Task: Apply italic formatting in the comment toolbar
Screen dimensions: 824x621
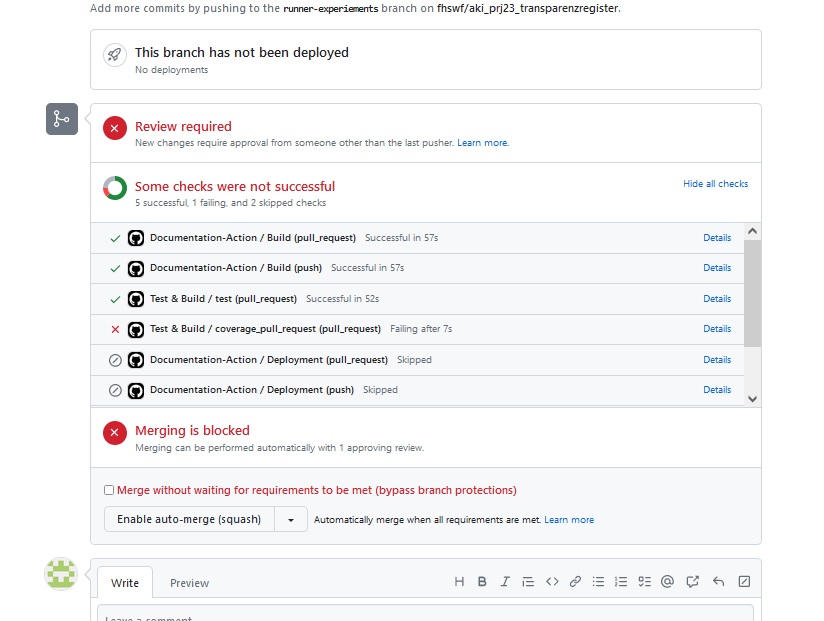Action: click(504, 581)
